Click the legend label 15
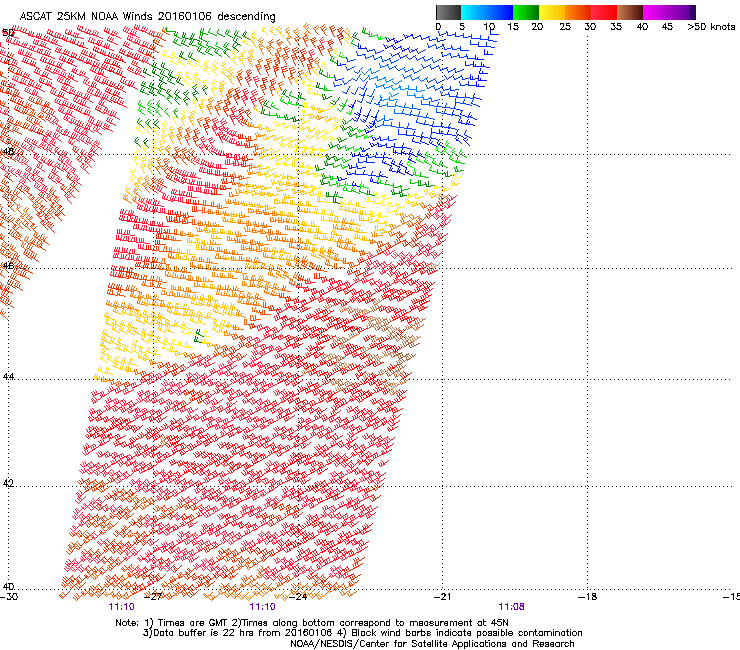The image size is (740, 650). pyautogui.click(x=513, y=27)
